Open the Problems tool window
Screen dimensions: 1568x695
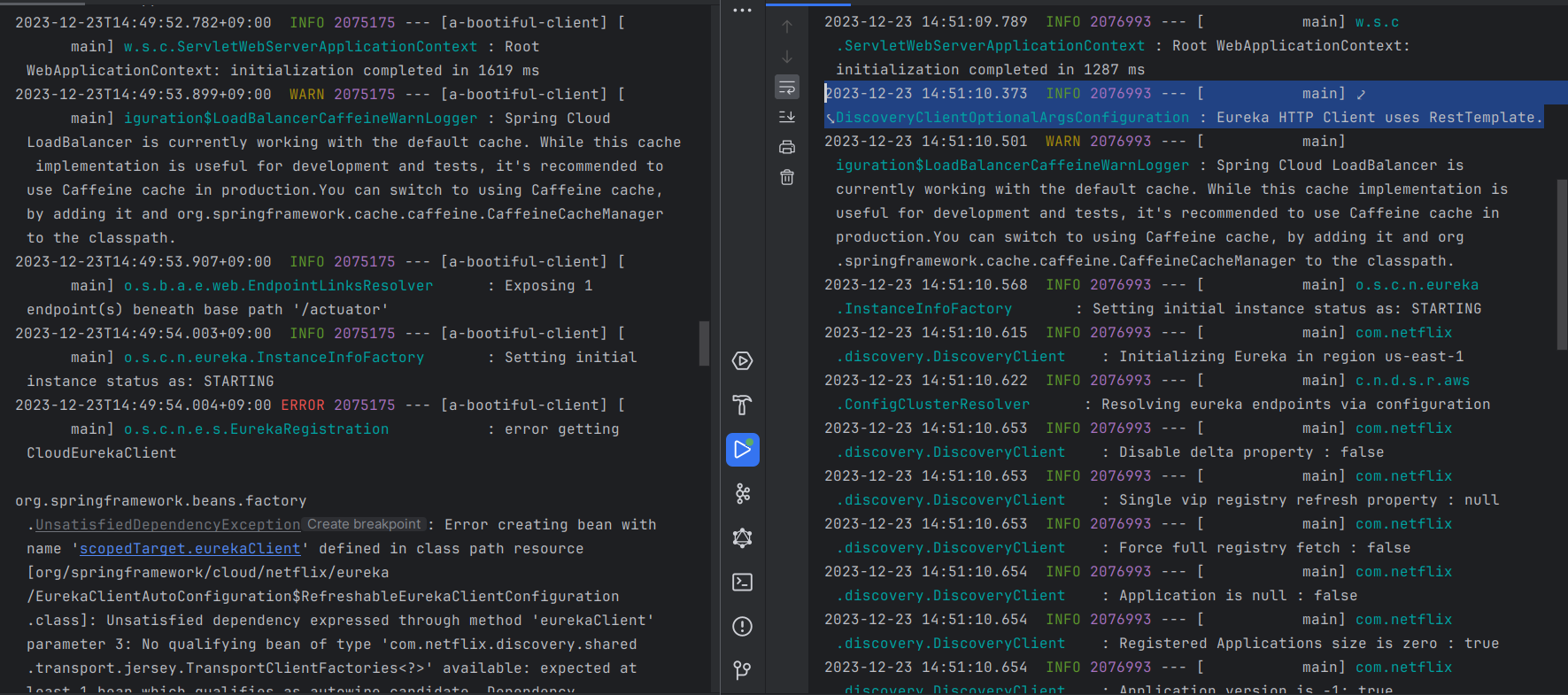point(743,626)
